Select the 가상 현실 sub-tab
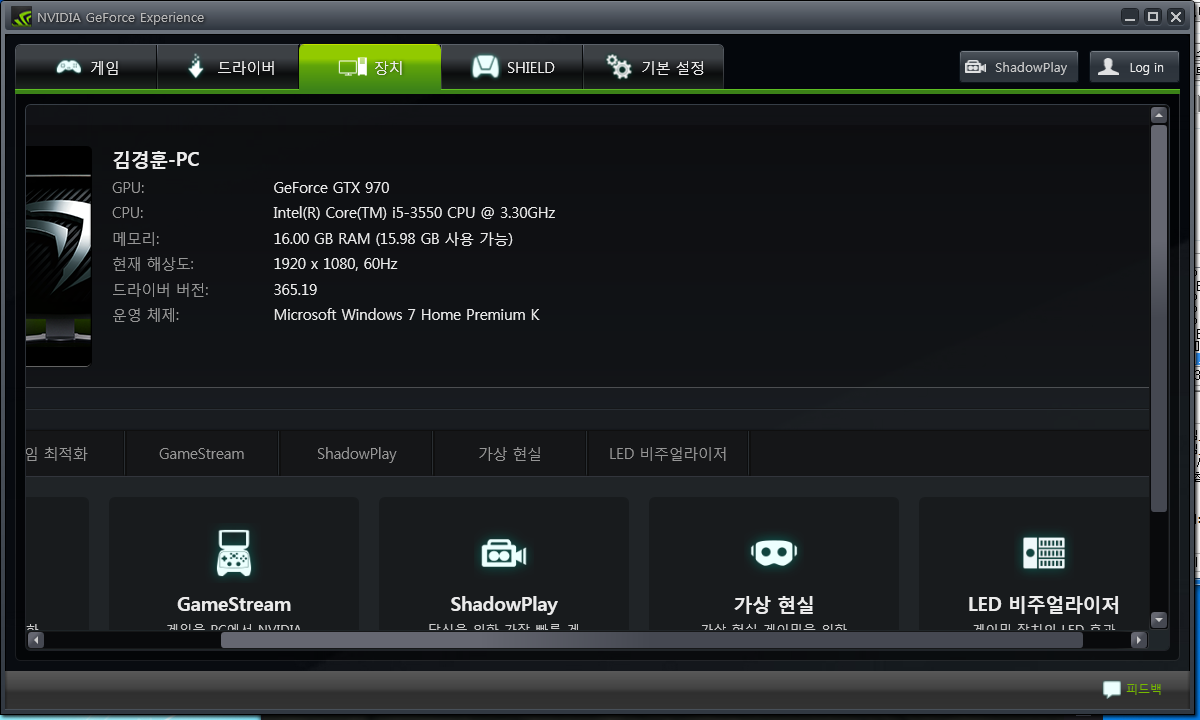 pyautogui.click(x=509, y=453)
